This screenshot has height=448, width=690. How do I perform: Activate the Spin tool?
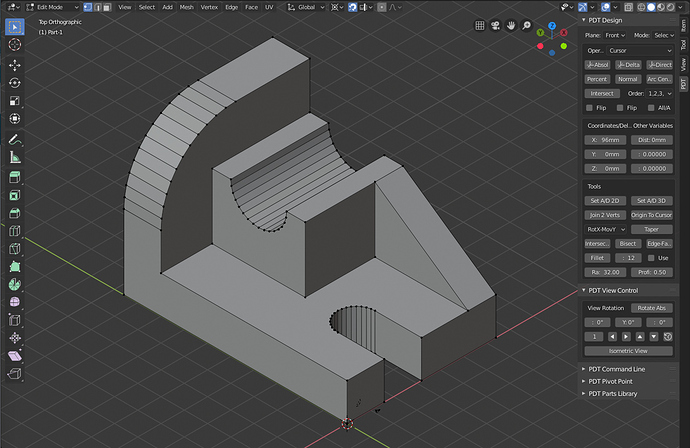click(x=15, y=284)
